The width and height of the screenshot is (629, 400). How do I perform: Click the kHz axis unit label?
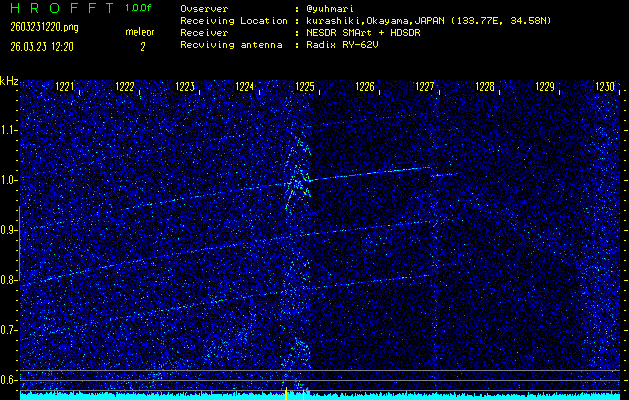click(9, 81)
